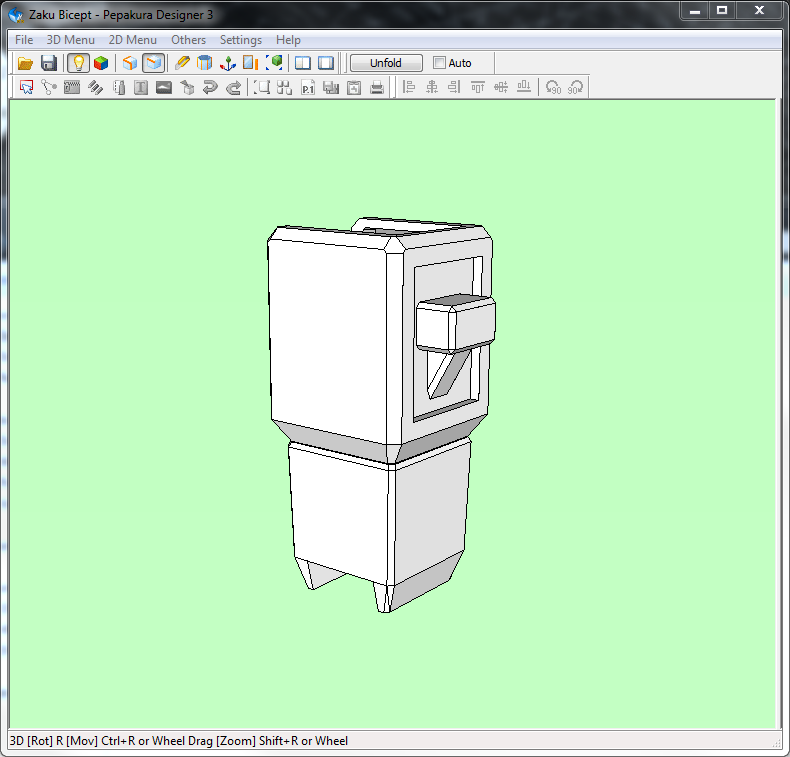Screen dimensions: 790x757
Task: Enable the Auto checkbox
Action: point(439,62)
